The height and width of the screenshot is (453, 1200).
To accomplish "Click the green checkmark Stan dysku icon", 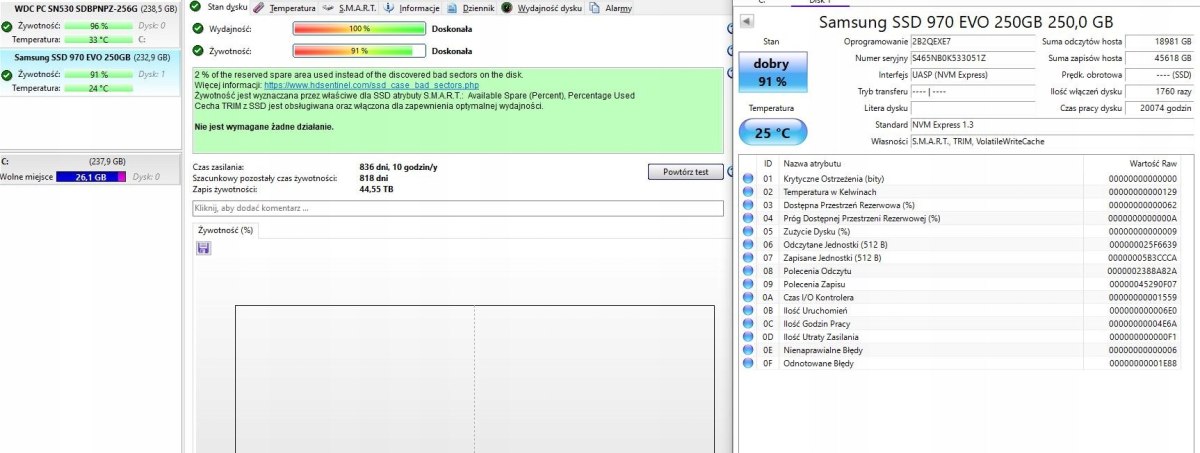I will (x=198, y=8).
